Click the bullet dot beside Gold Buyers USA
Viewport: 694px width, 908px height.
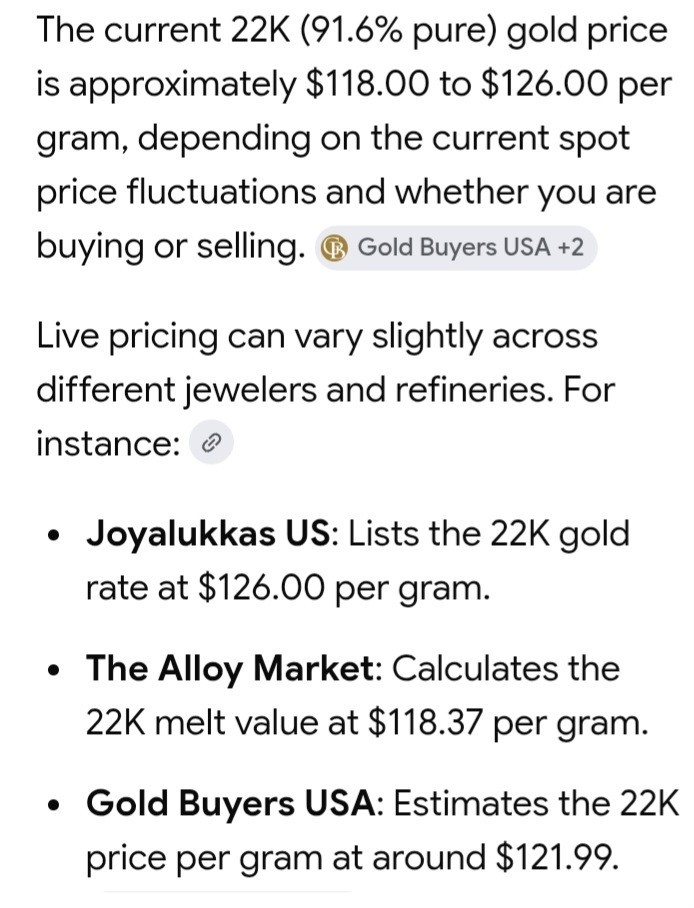coord(55,806)
